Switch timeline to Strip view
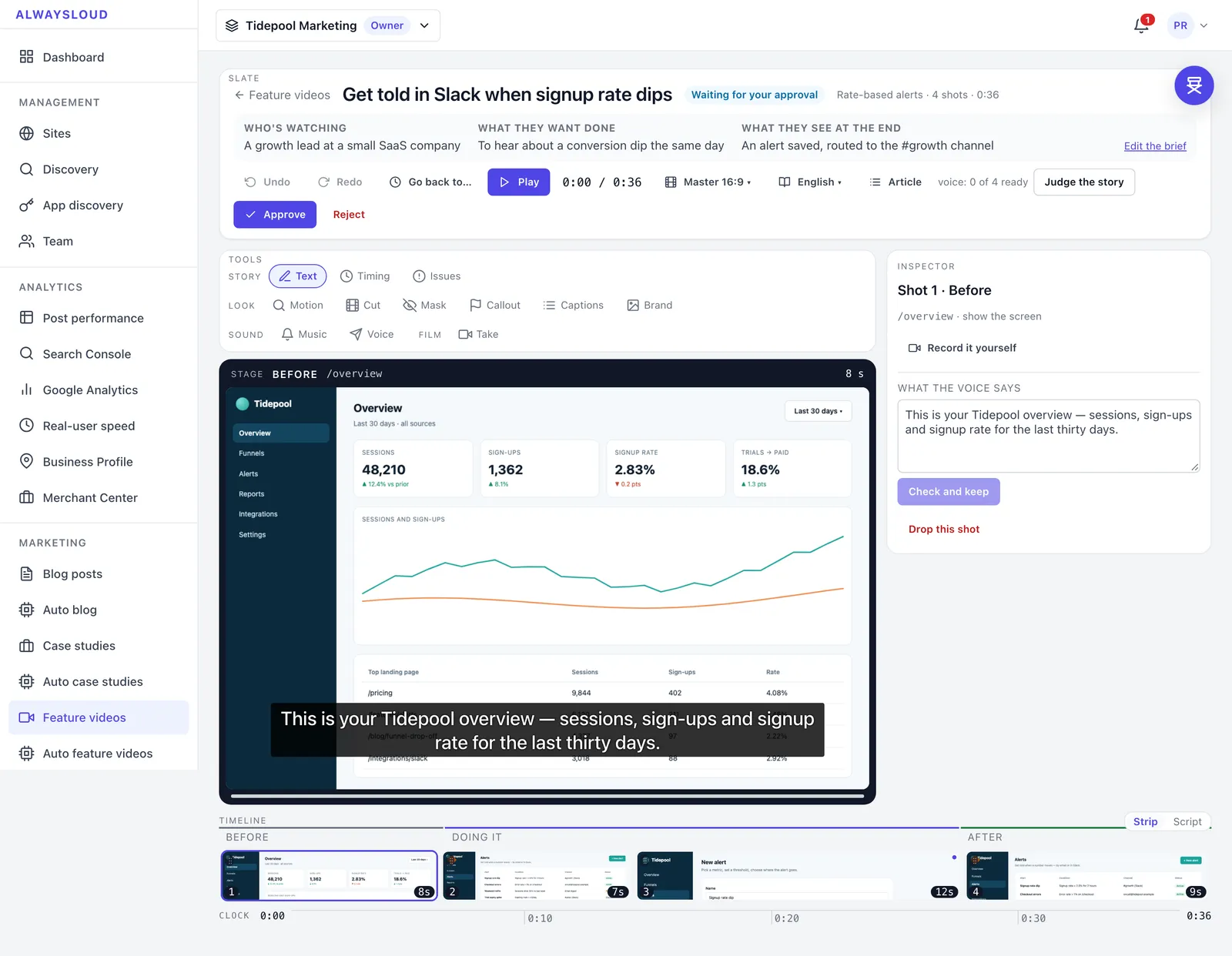The height and width of the screenshot is (956, 1232). point(1145,822)
